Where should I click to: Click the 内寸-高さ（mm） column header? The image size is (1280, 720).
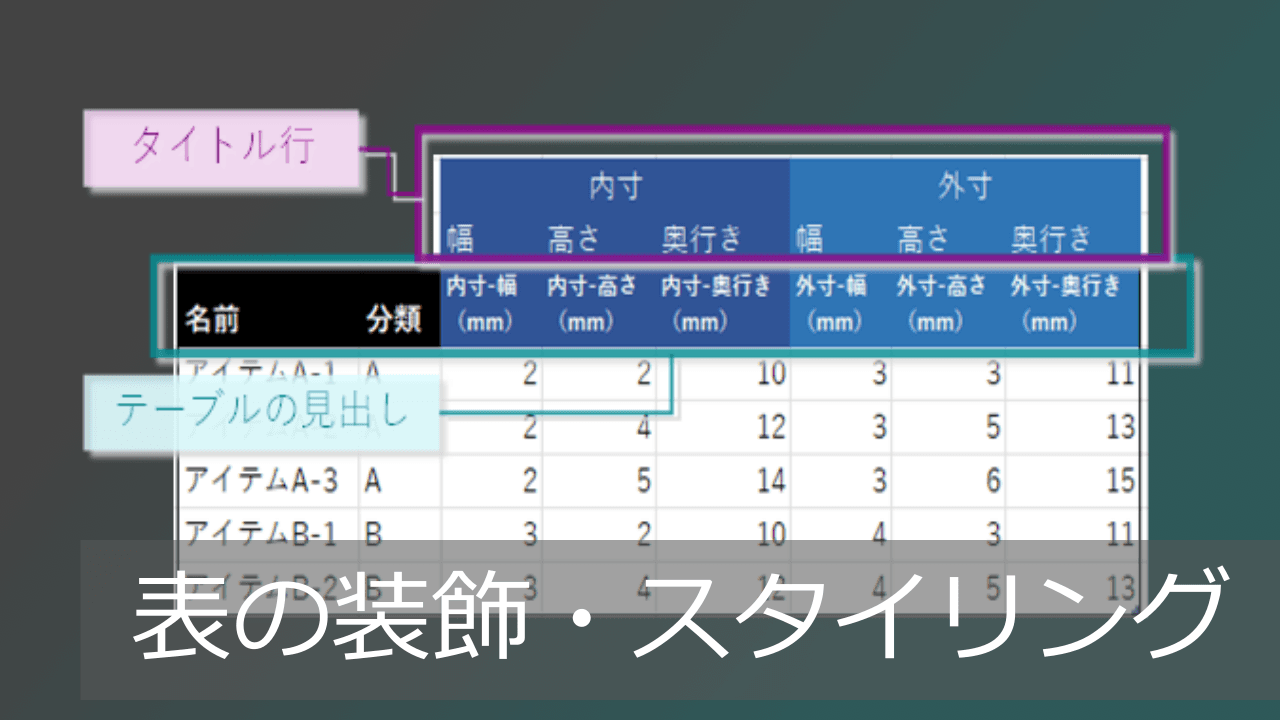tap(590, 303)
